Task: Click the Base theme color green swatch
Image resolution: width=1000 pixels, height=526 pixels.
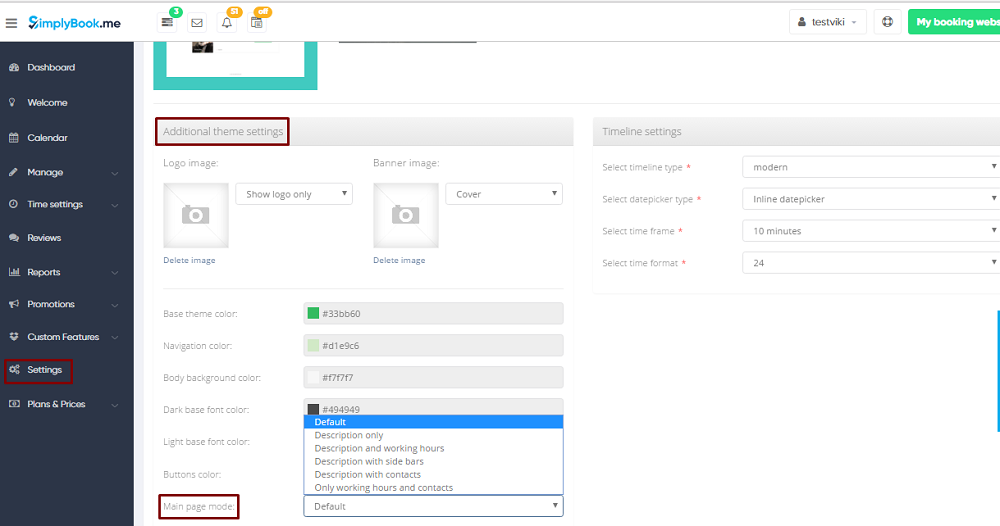Action: point(313,313)
